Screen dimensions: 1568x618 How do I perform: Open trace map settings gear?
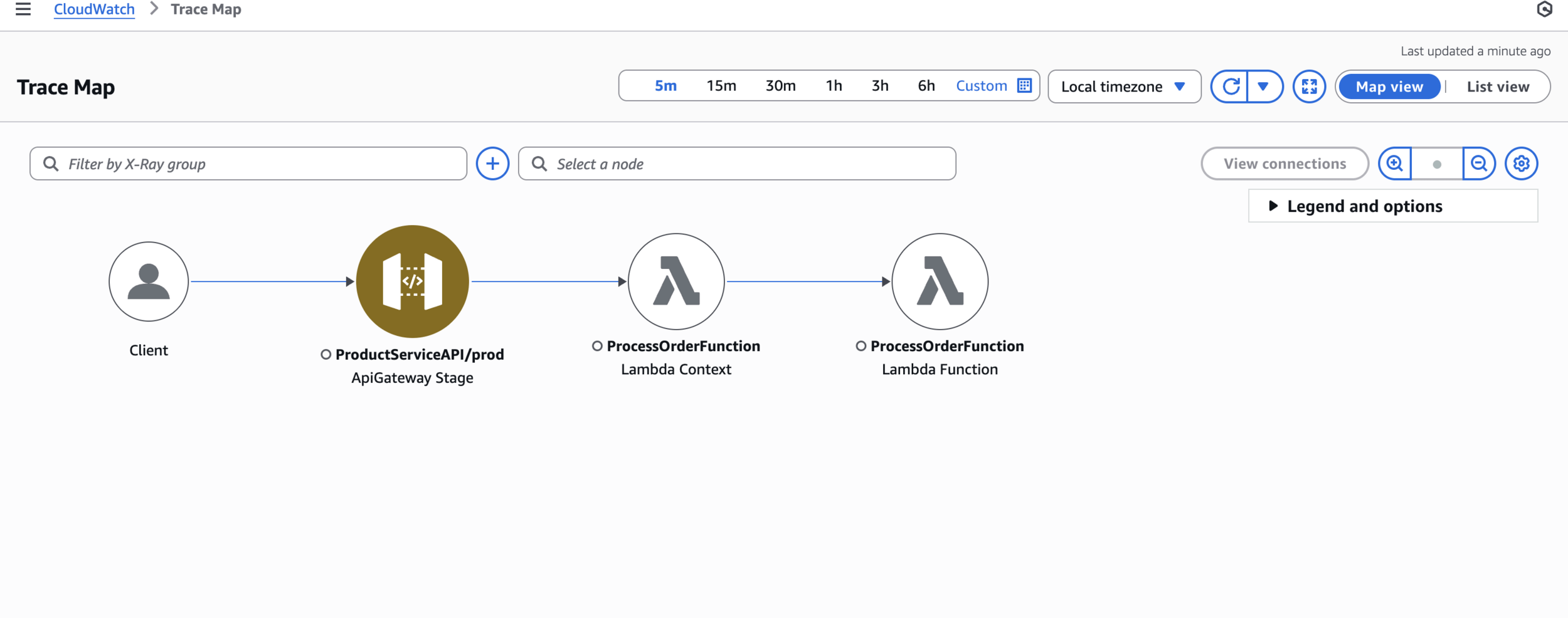(1522, 164)
